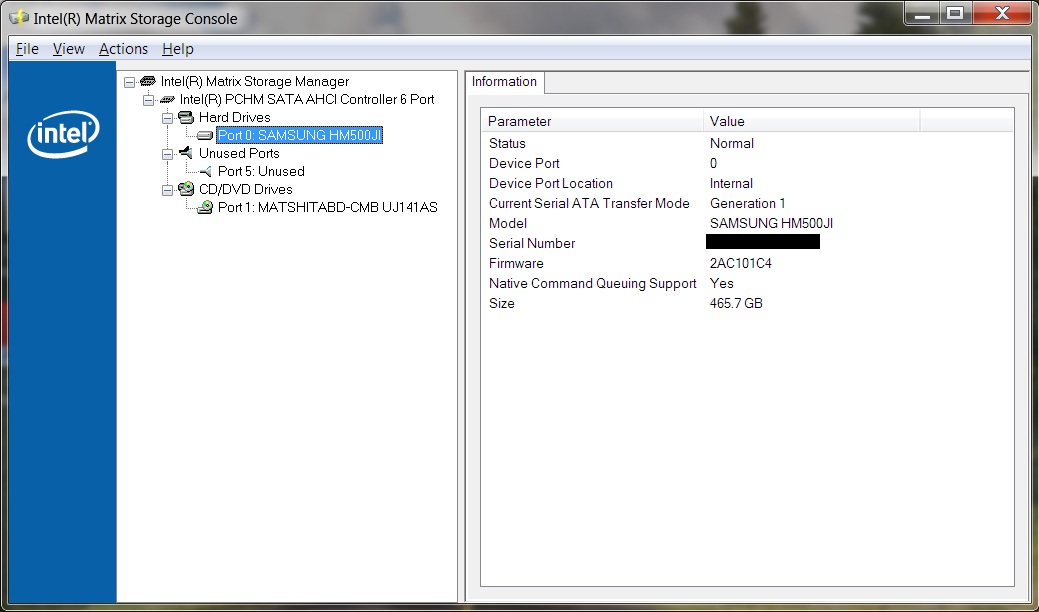Collapse the Unused Ports branch

(x=168, y=154)
